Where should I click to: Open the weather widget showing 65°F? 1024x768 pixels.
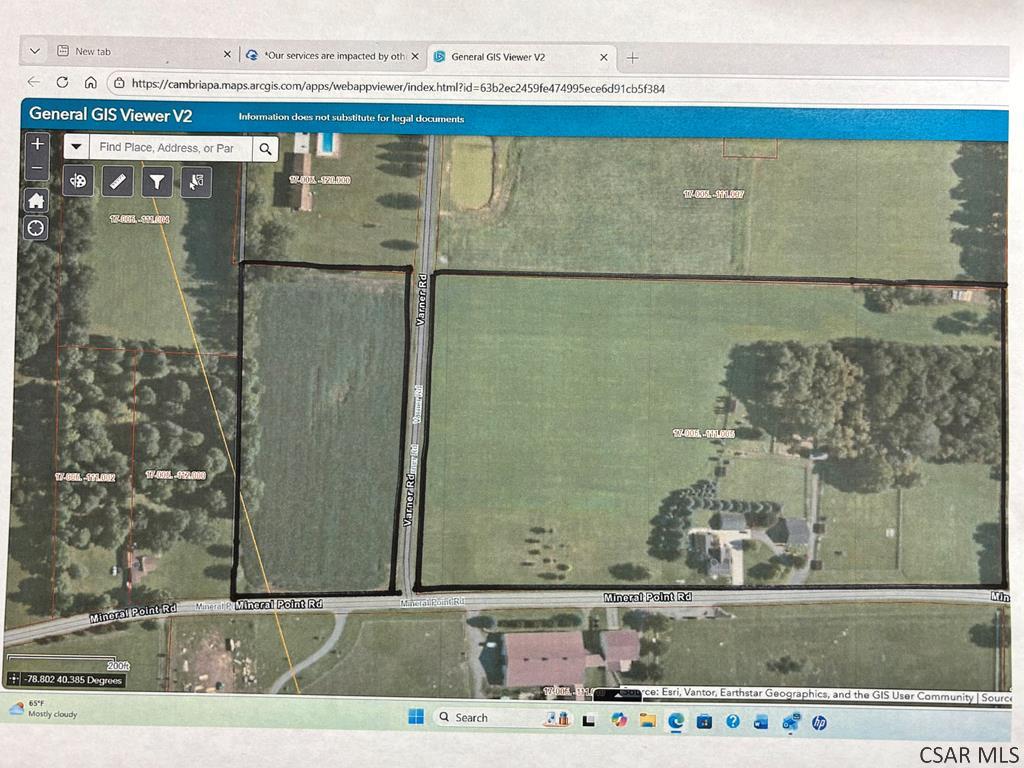pyautogui.click(x=44, y=709)
